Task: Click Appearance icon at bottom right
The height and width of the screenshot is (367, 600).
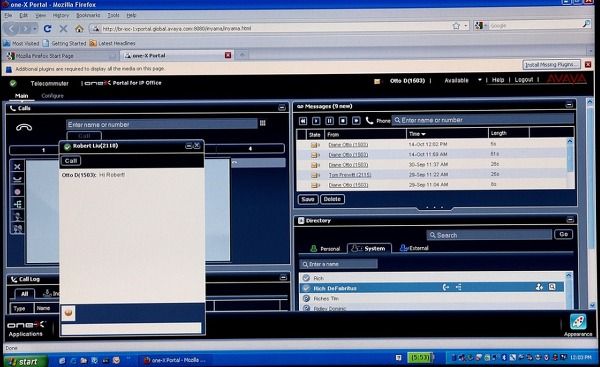Action: coord(578,322)
